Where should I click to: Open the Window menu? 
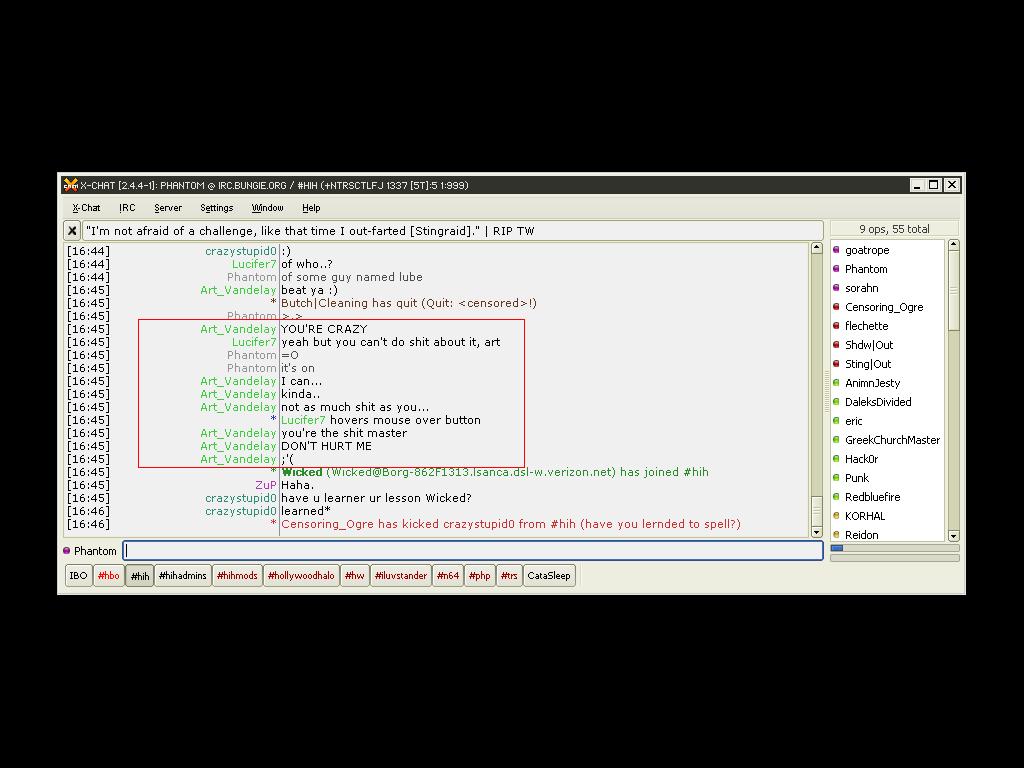point(267,208)
